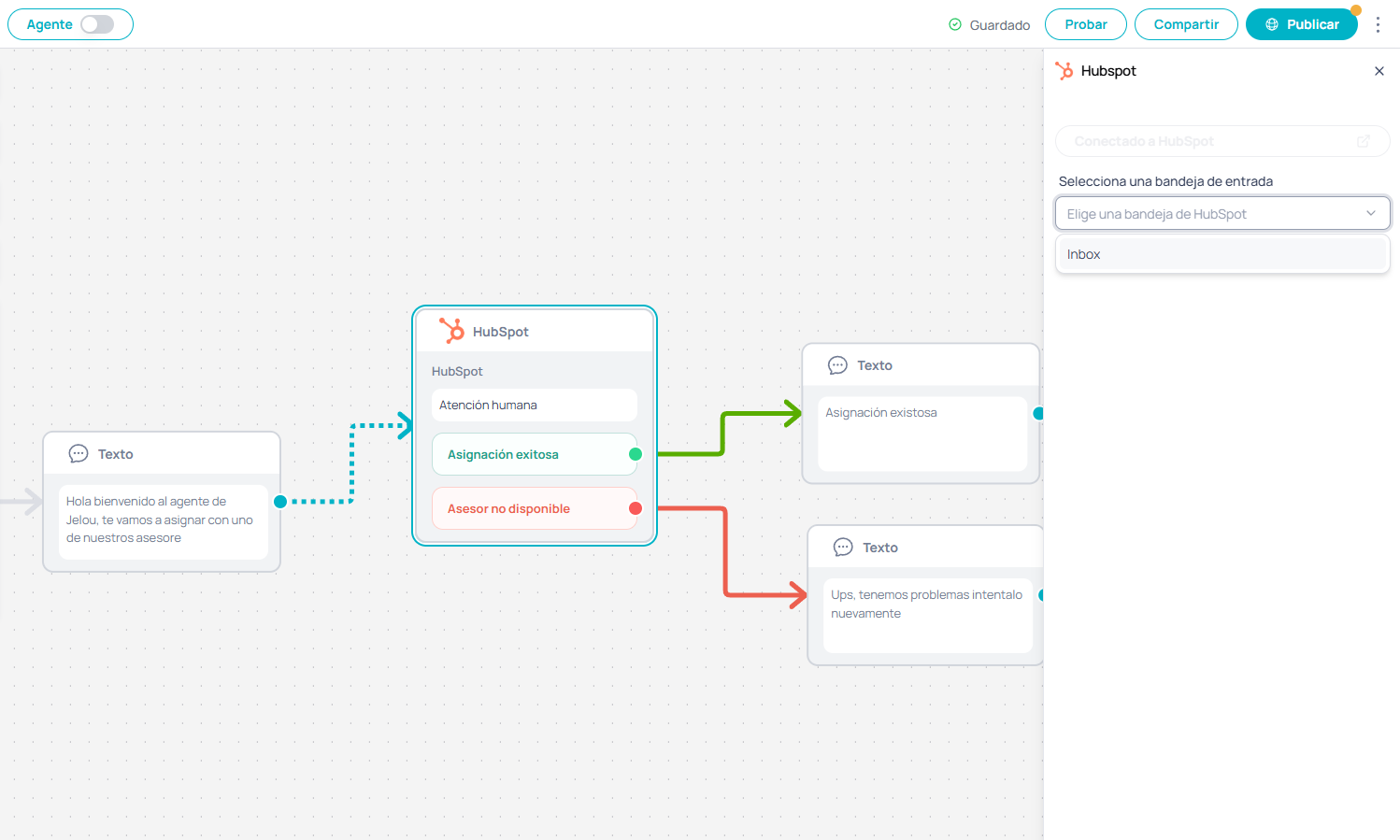Image resolution: width=1400 pixels, height=840 pixels.
Task: Click chat bubble icon of Ups tenemos problemas node
Action: [x=843, y=548]
